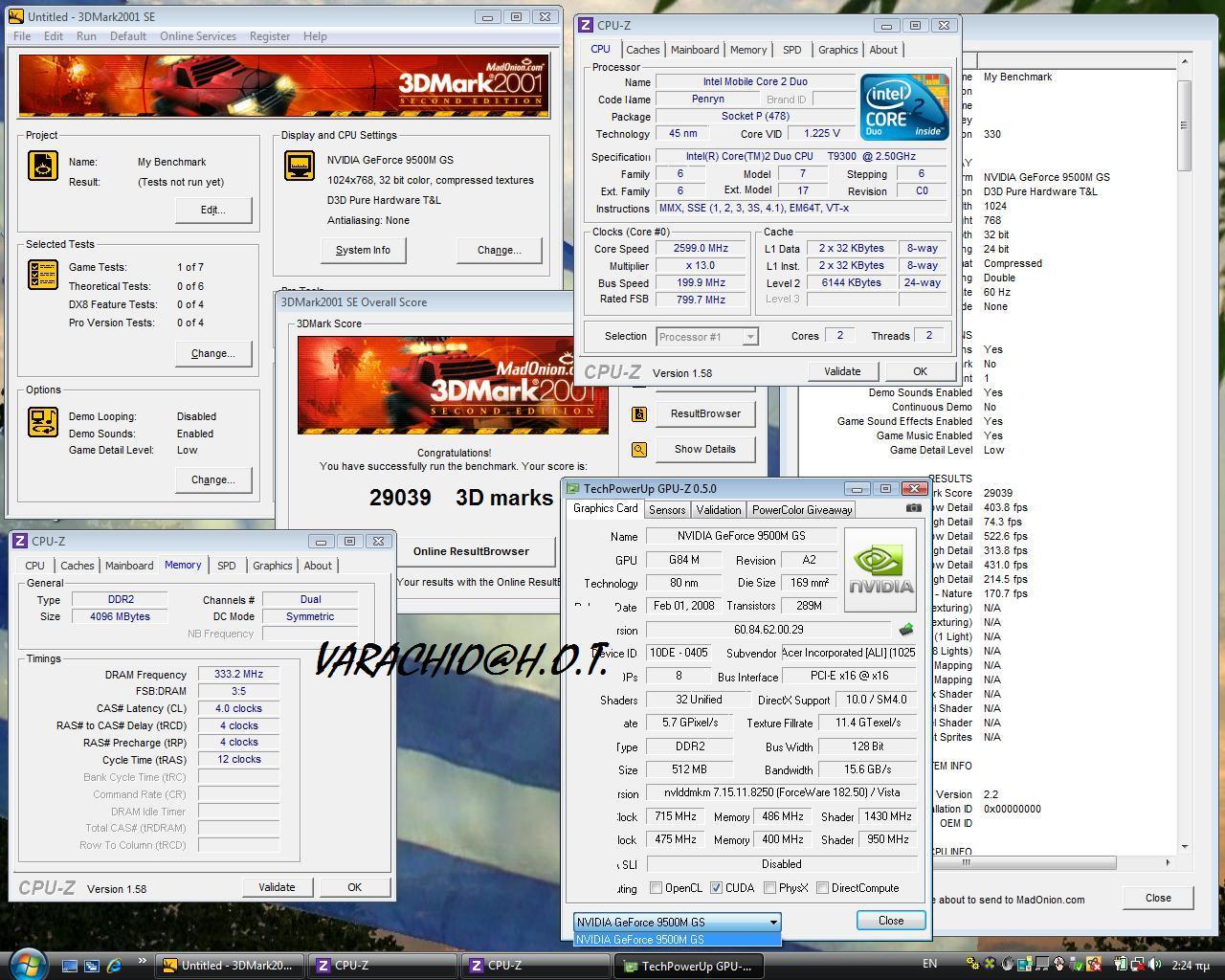Open the File menu
The width and height of the screenshot is (1225, 980).
click(x=22, y=36)
